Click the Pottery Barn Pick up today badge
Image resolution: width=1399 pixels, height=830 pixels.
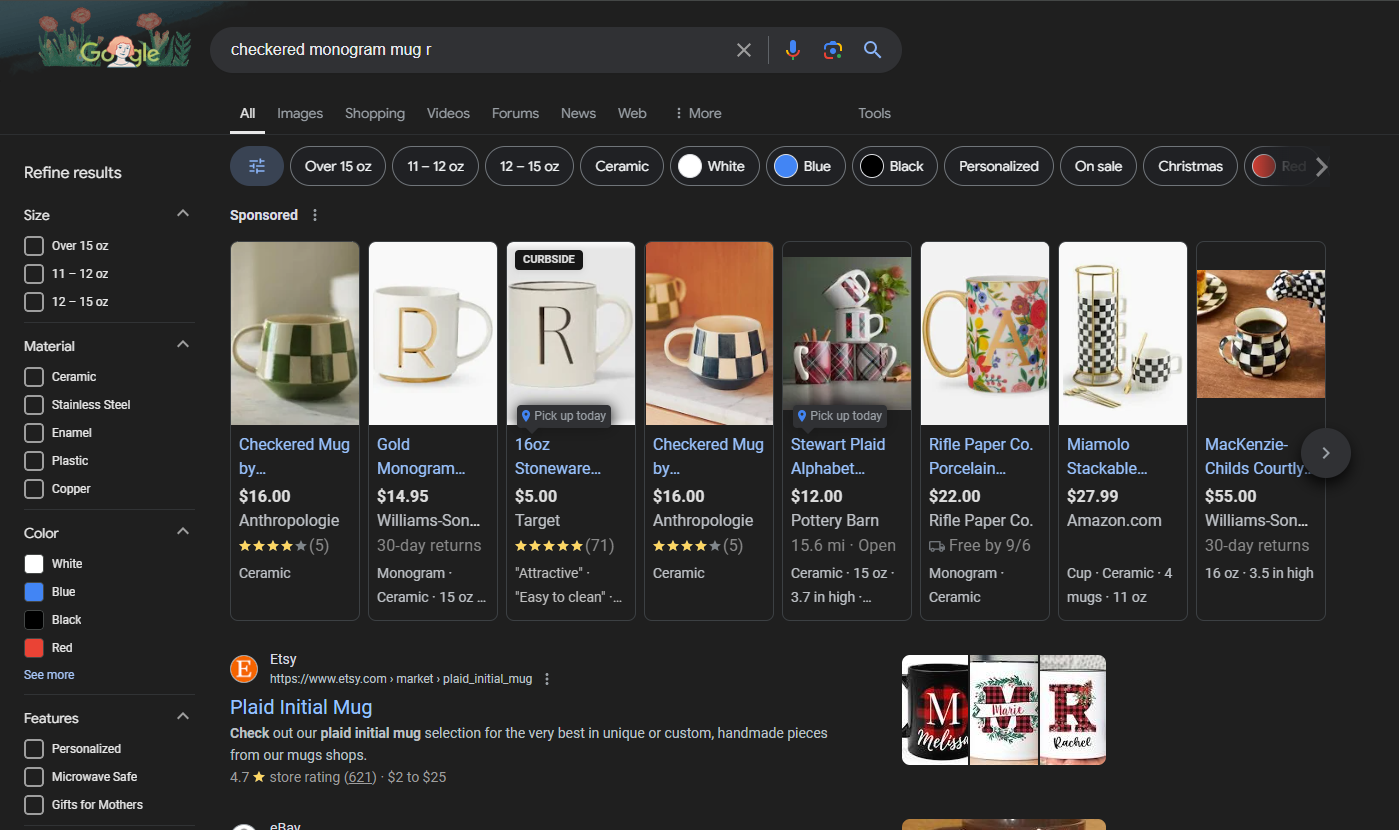839,416
